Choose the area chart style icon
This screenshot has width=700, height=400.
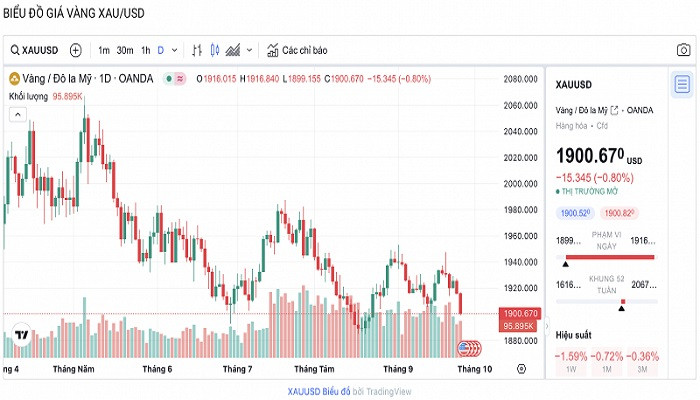[x=233, y=50]
